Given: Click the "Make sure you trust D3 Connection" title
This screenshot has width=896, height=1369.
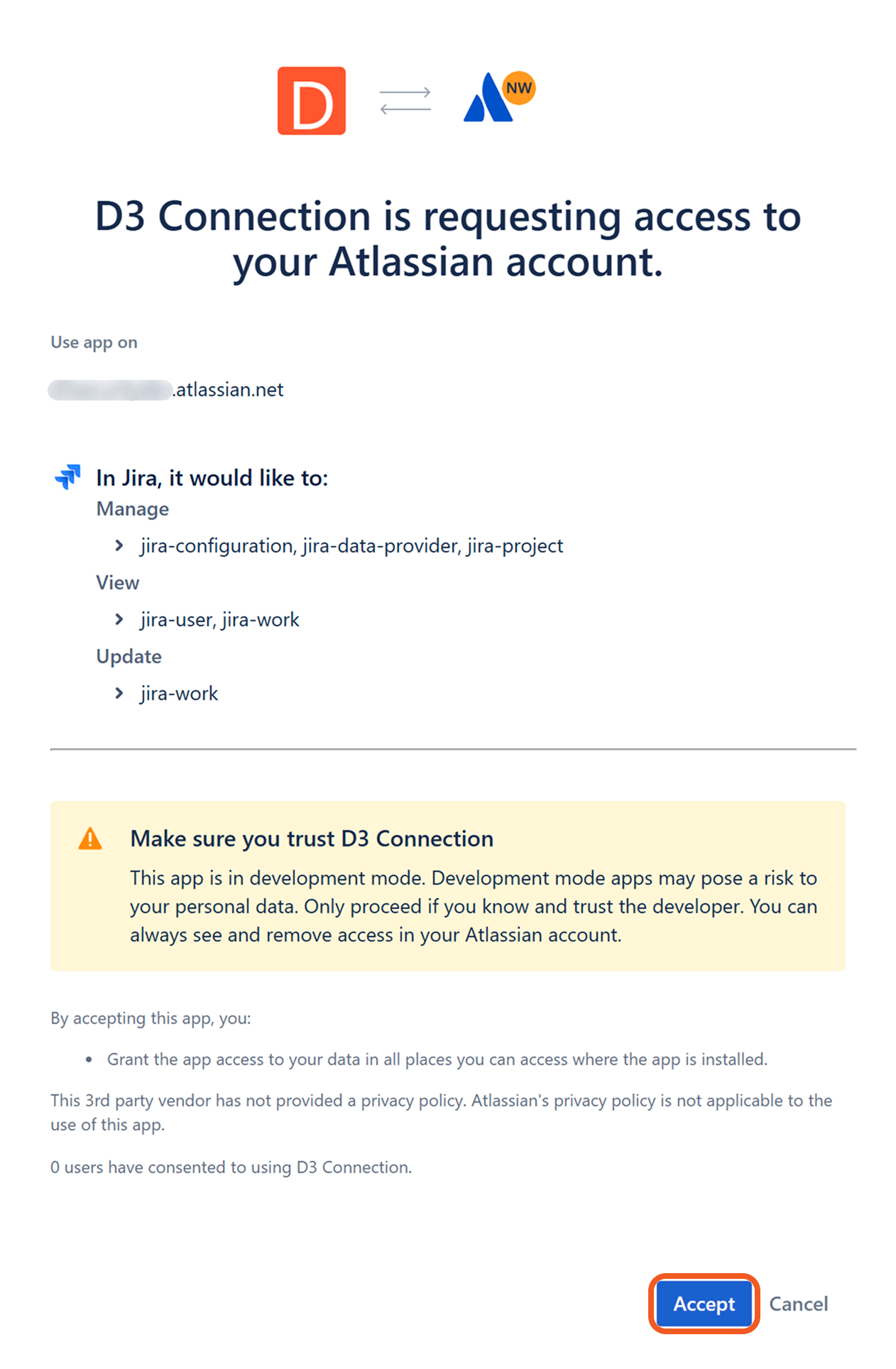Looking at the screenshot, I should click(312, 839).
